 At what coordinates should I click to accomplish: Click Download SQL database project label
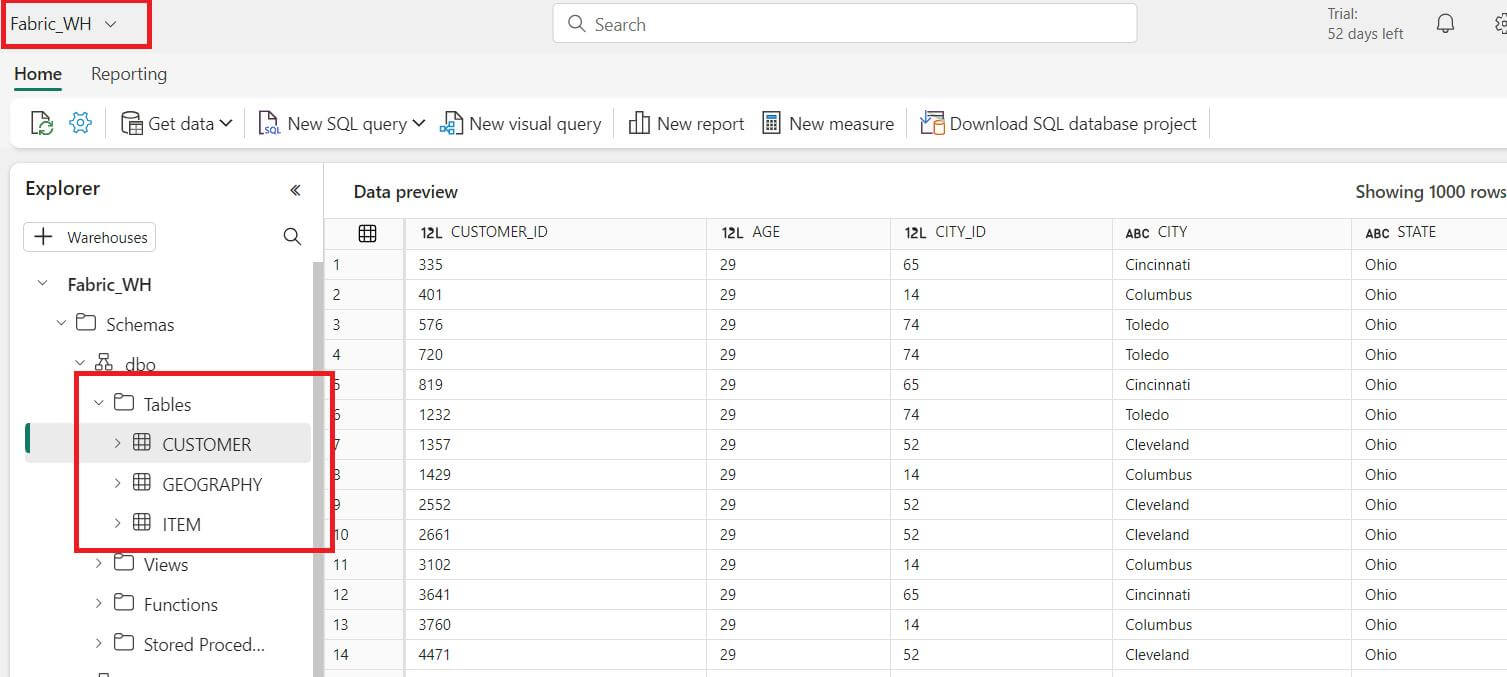(x=1073, y=123)
